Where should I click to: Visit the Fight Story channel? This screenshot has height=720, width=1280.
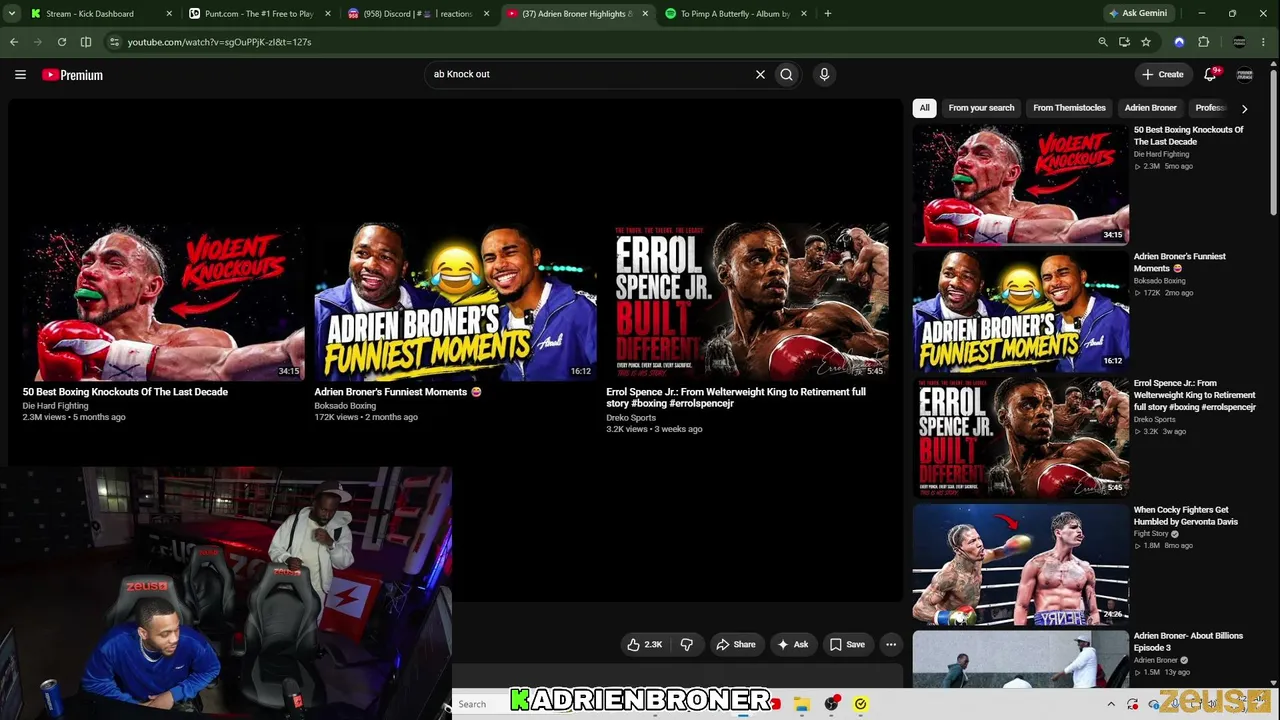1151,534
